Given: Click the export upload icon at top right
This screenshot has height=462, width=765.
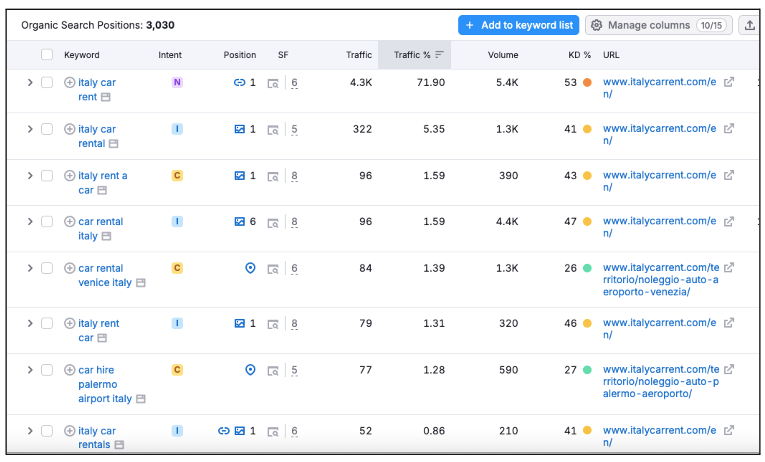Looking at the screenshot, I should pyautogui.click(x=748, y=25).
